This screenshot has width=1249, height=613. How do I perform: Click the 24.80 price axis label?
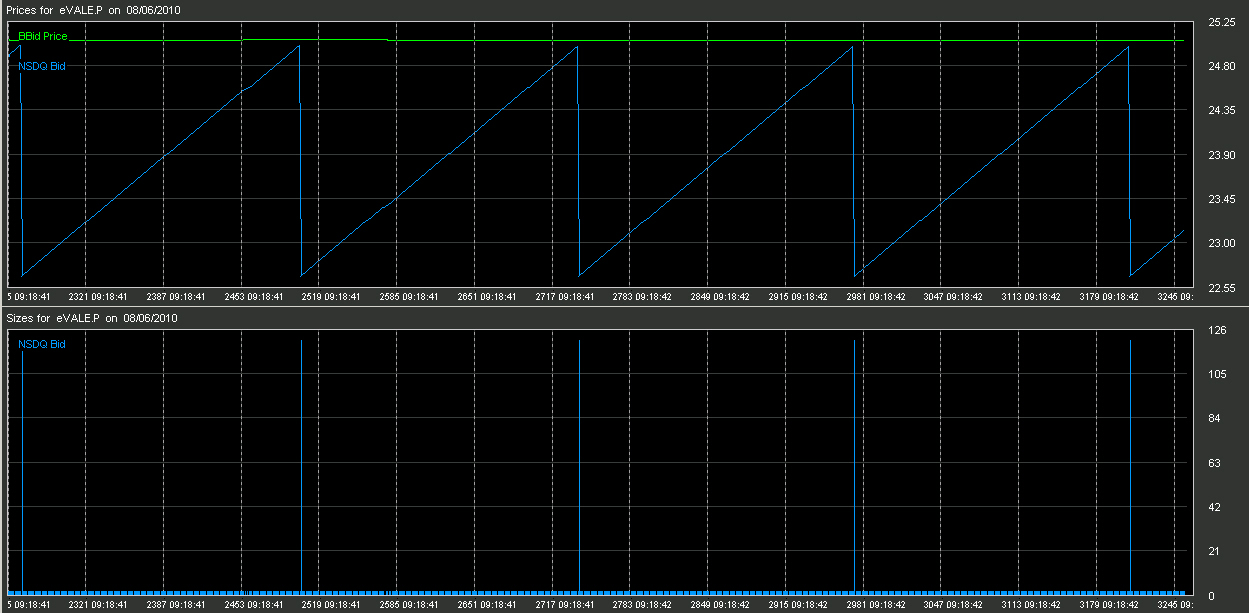click(1221, 66)
